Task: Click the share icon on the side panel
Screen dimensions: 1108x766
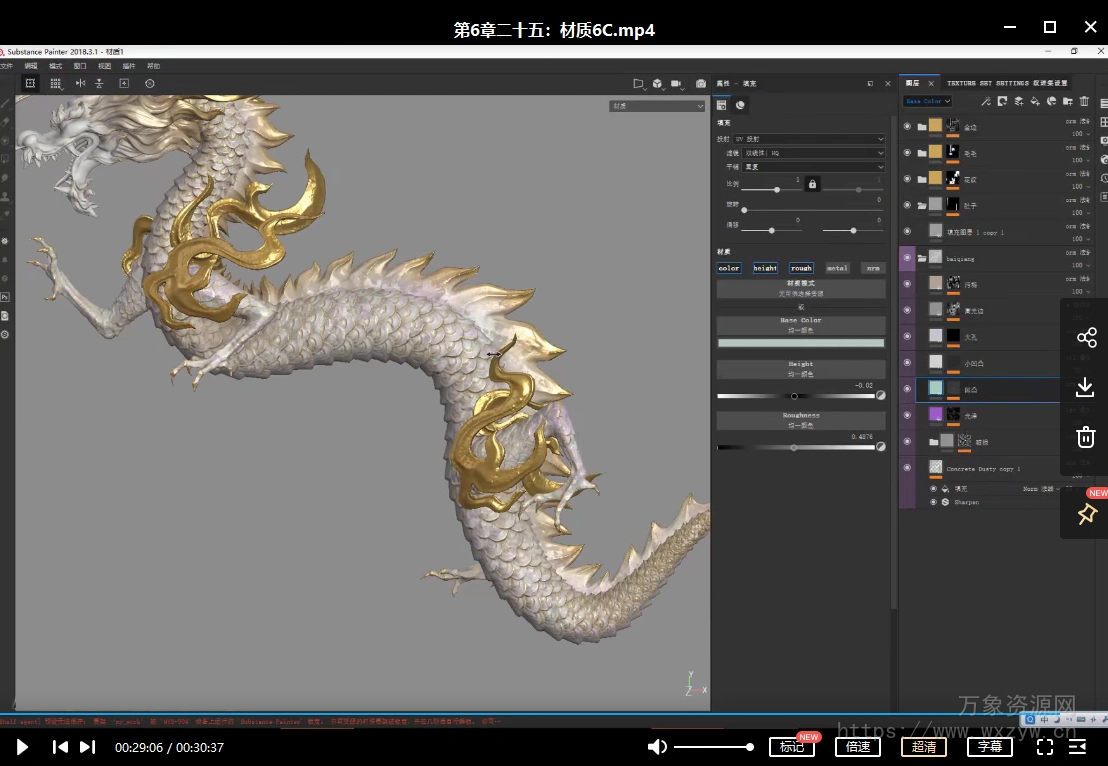Action: pos(1086,338)
